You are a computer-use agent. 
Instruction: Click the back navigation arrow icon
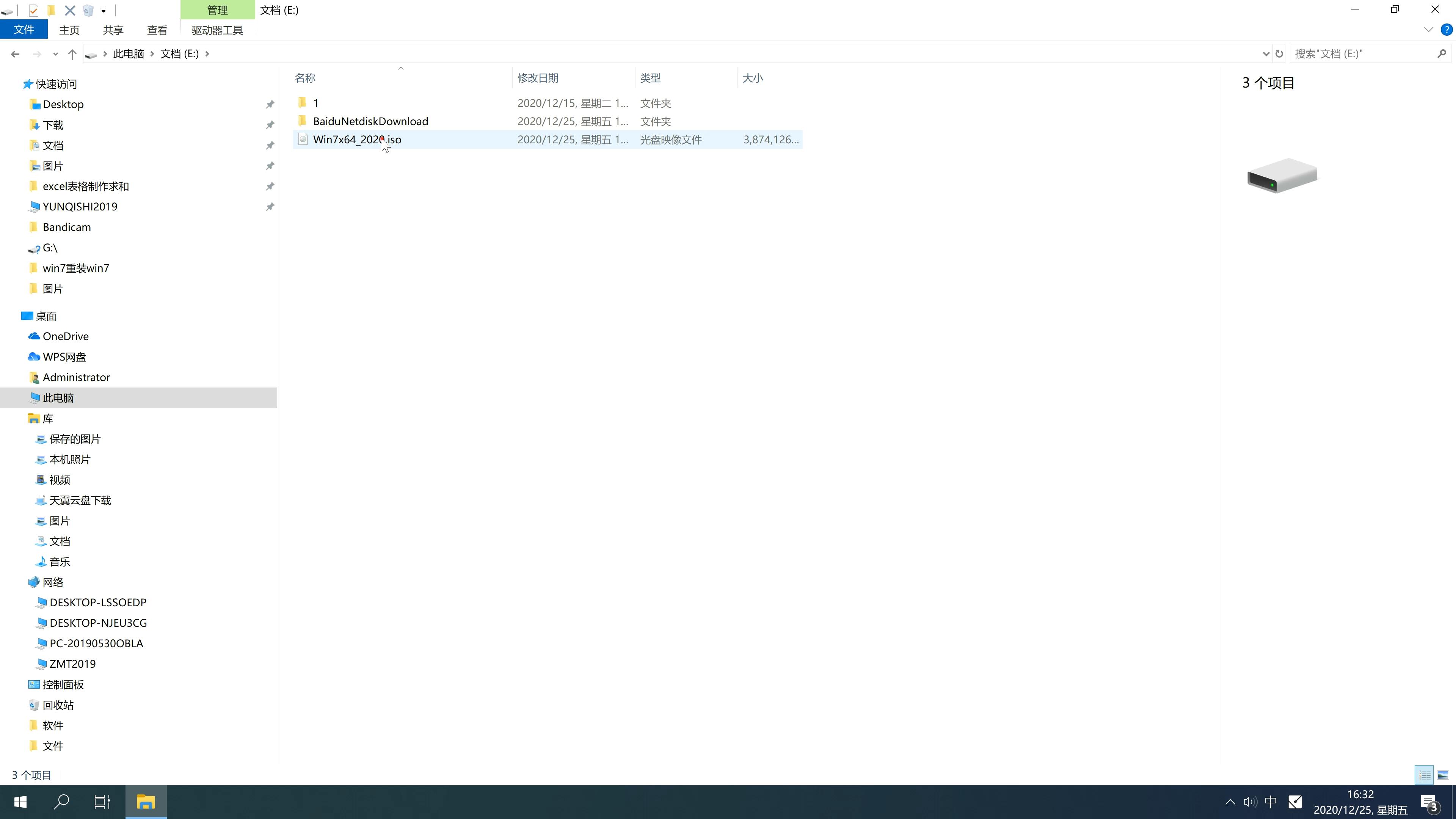pos(14,53)
